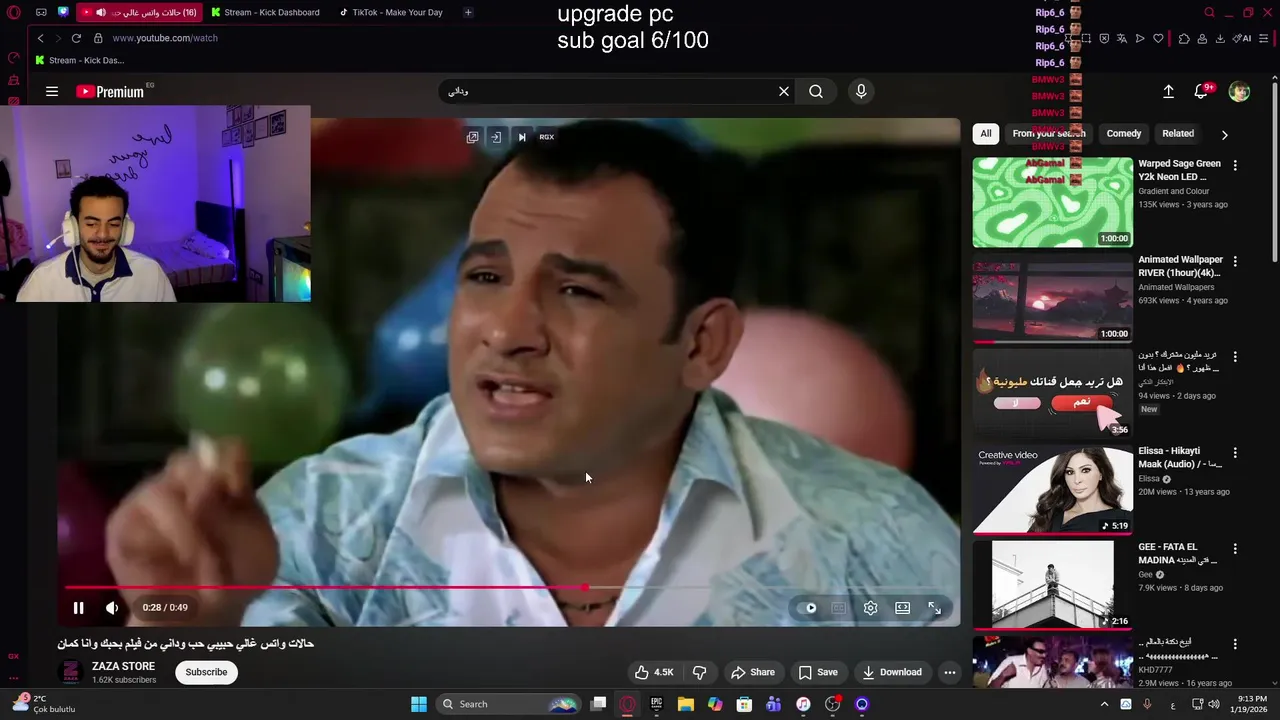Click the taskbar Search box
The height and width of the screenshot is (720, 1280).
[510, 704]
